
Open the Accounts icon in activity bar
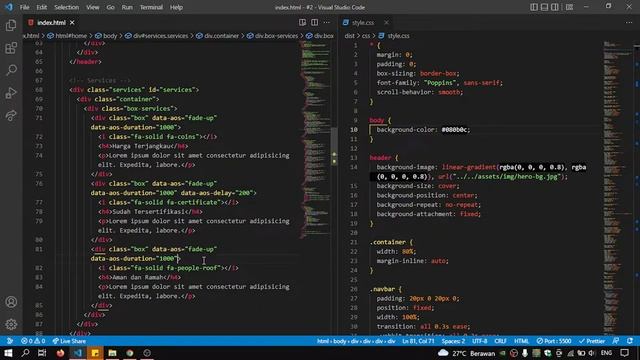point(11,302)
